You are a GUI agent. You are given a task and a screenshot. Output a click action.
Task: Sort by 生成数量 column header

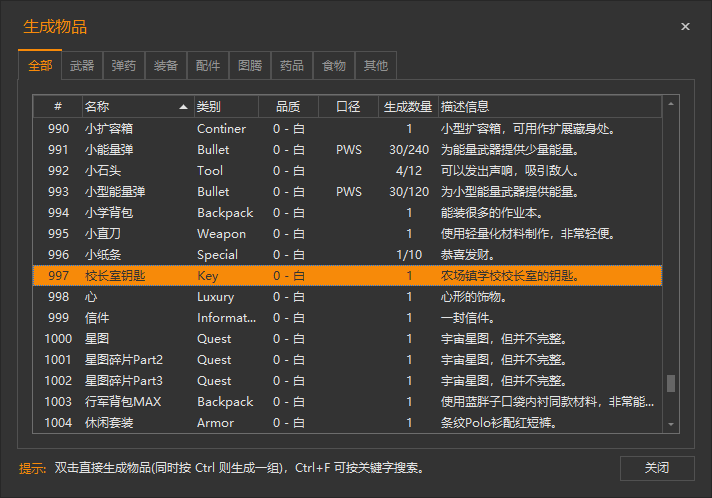click(x=408, y=106)
